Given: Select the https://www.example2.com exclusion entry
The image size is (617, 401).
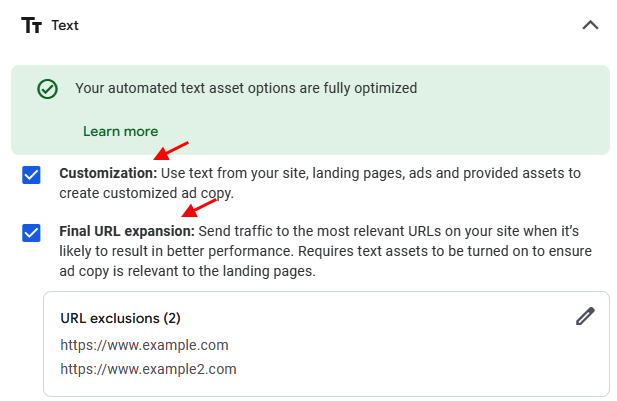Looking at the screenshot, I should [x=148, y=368].
